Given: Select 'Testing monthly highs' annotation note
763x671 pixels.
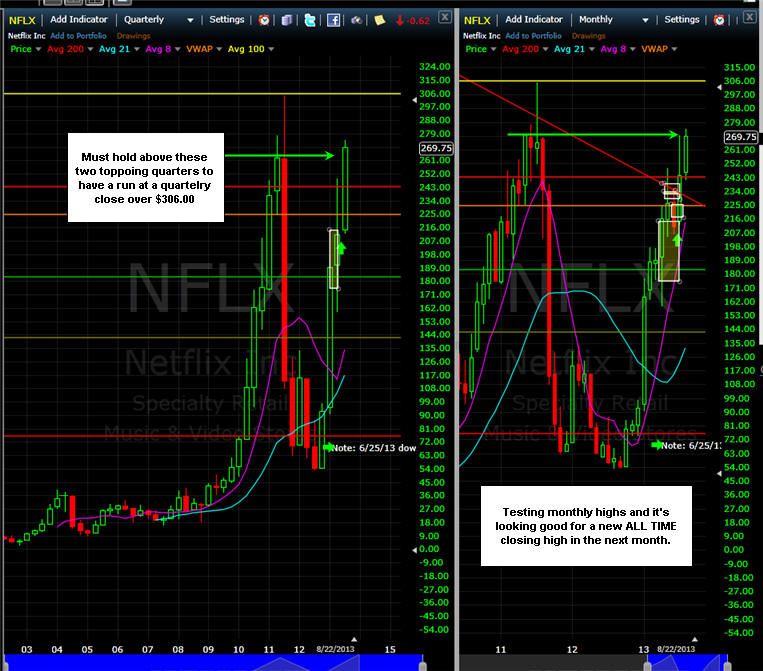Looking at the screenshot, I should (586, 526).
